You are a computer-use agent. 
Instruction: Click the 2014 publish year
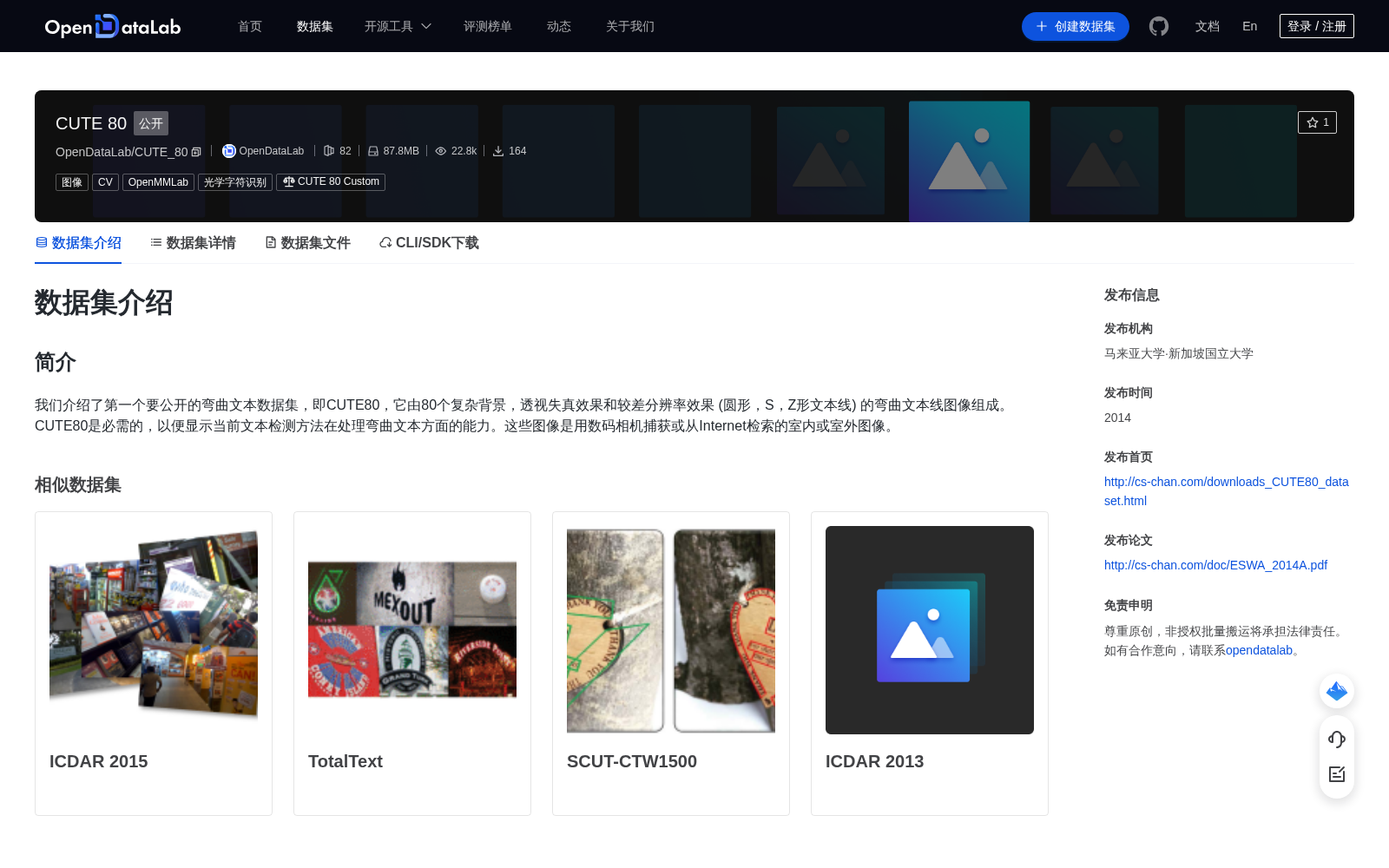[x=1117, y=418]
